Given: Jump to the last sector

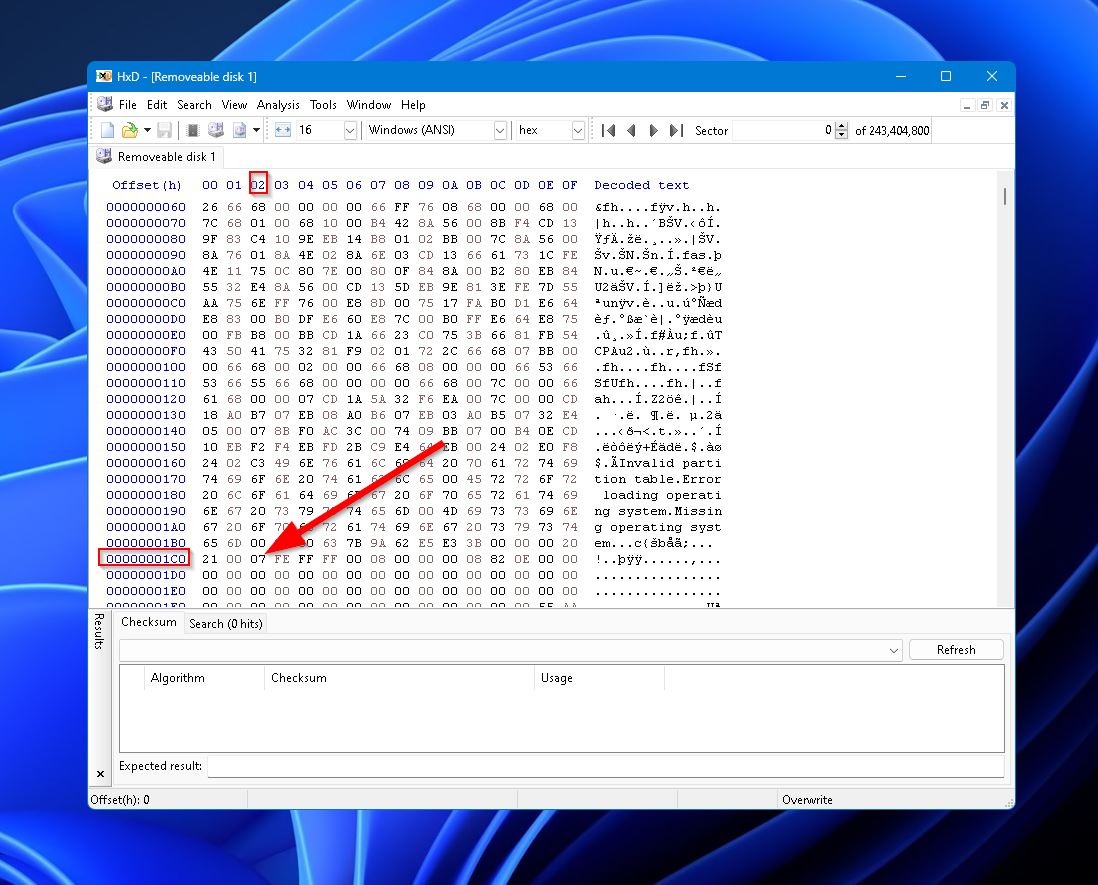Looking at the screenshot, I should [677, 130].
